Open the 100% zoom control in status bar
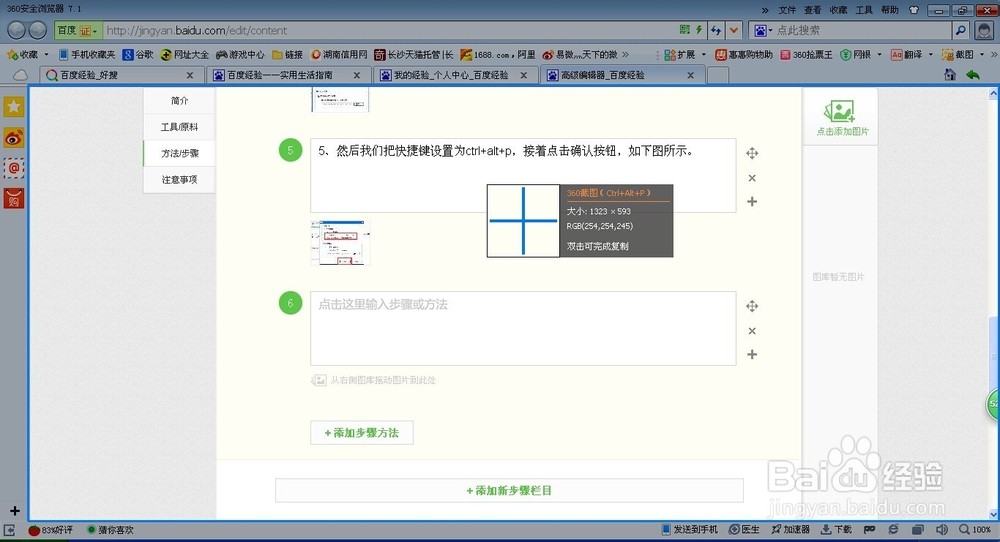The height and width of the screenshot is (542, 1000). [x=975, y=529]
